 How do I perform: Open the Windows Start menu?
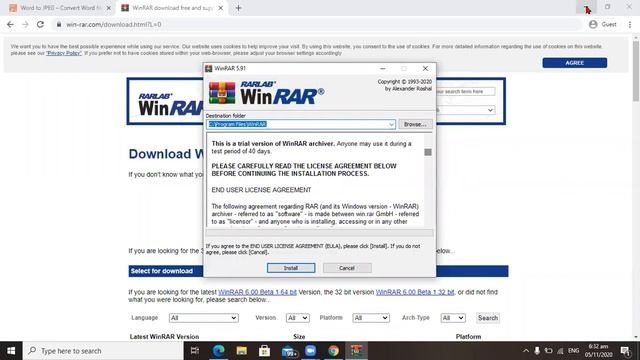(x=11, y=351)
